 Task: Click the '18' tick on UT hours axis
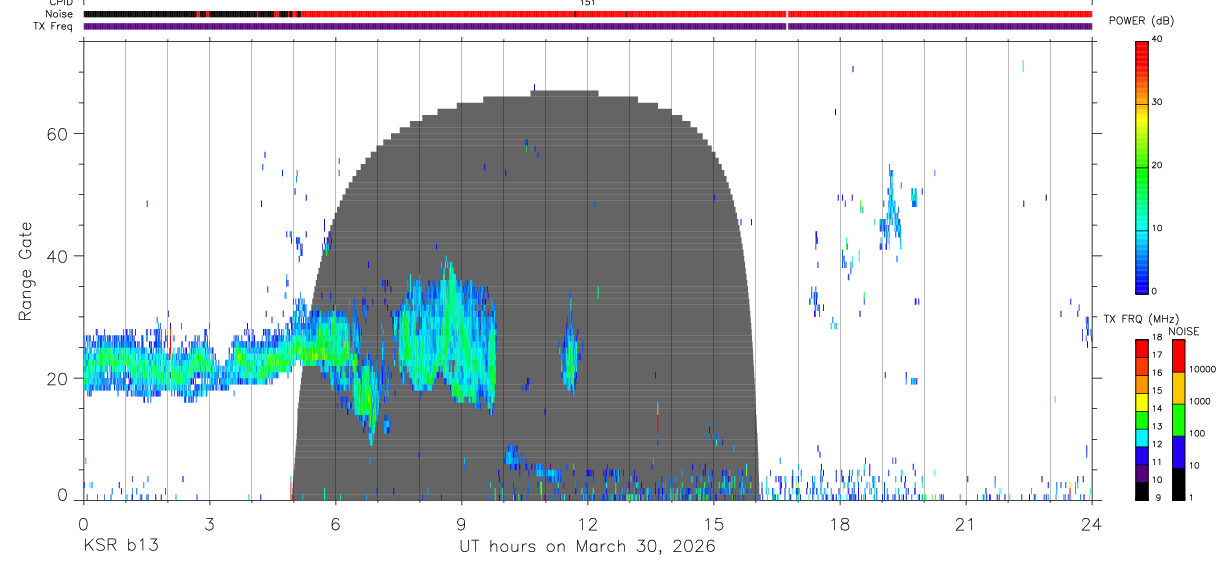pyautogui.click(x=840, y=523)
